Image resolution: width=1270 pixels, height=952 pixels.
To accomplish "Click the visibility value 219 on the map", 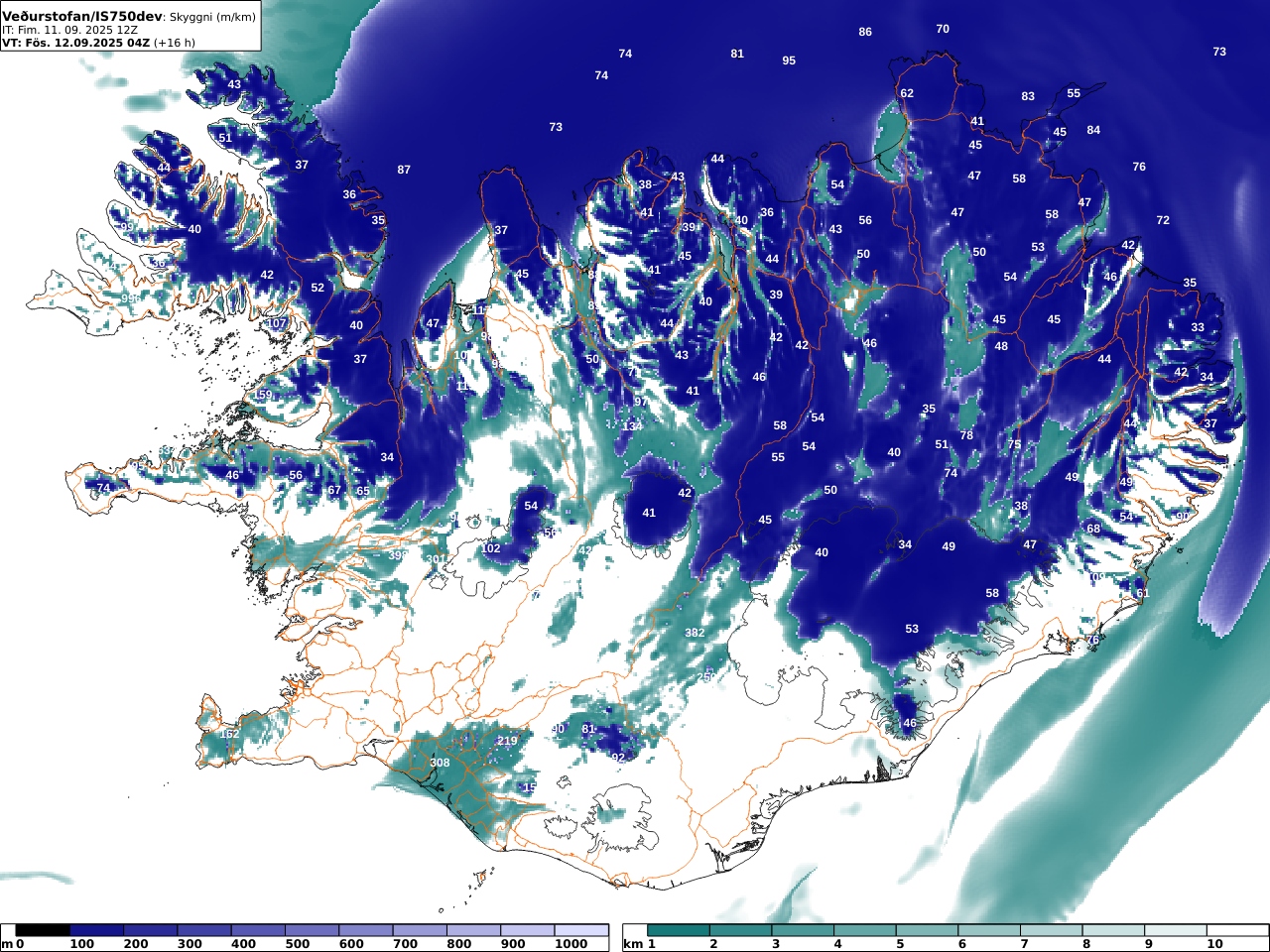I will pyautogui.click(x=507, y=741).
